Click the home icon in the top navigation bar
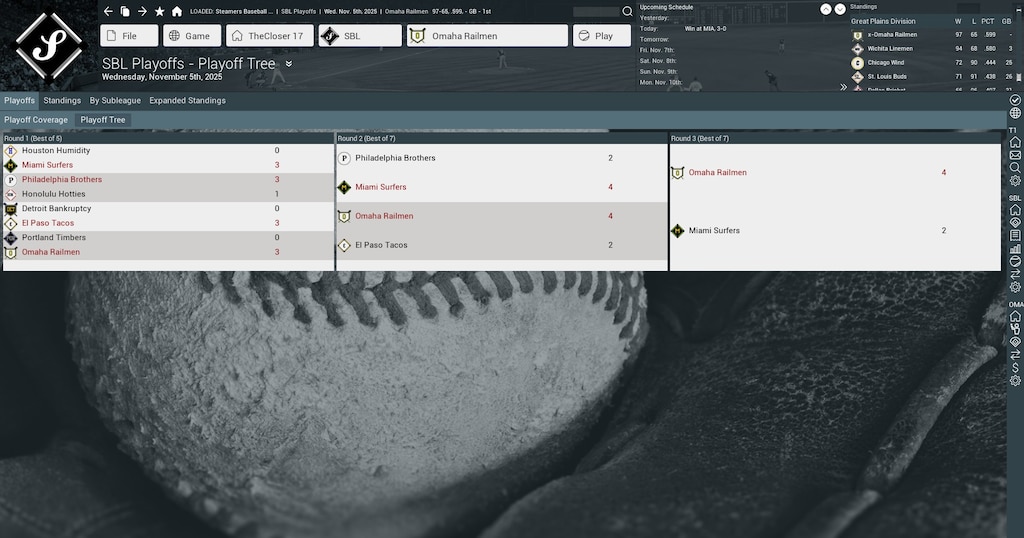The image size is (1024, 538). pyautogui.click(x=176, y=11)
